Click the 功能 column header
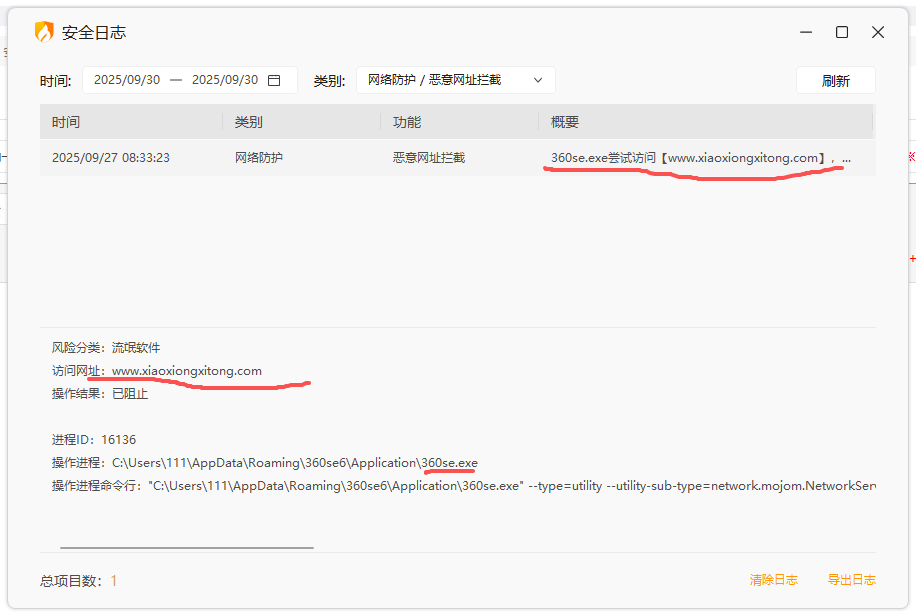The width and height of the screenshot is (916, 616). click(x=407, y=122)
